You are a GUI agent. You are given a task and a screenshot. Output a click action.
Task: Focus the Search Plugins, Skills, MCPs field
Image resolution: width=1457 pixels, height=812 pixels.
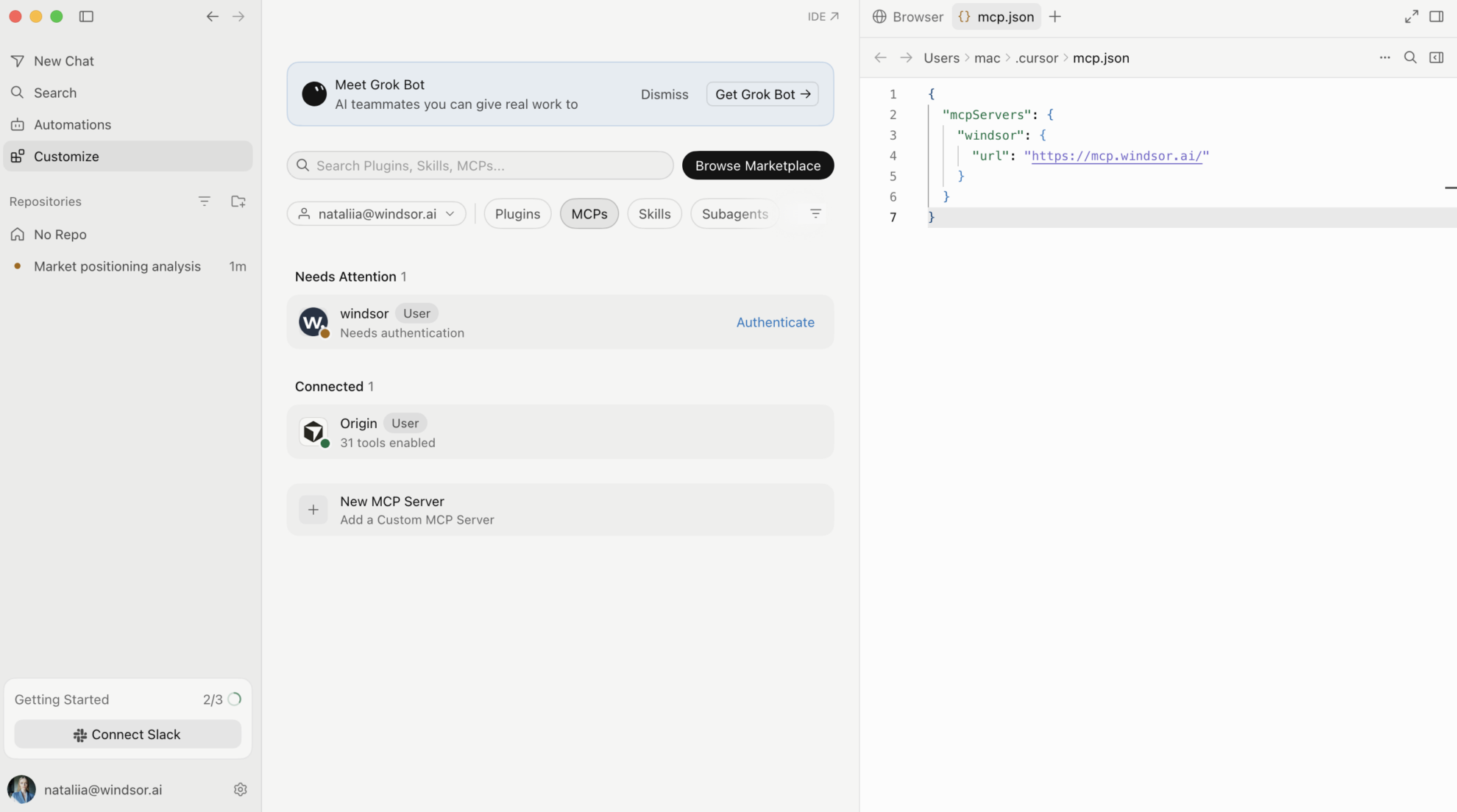point(480,165)
